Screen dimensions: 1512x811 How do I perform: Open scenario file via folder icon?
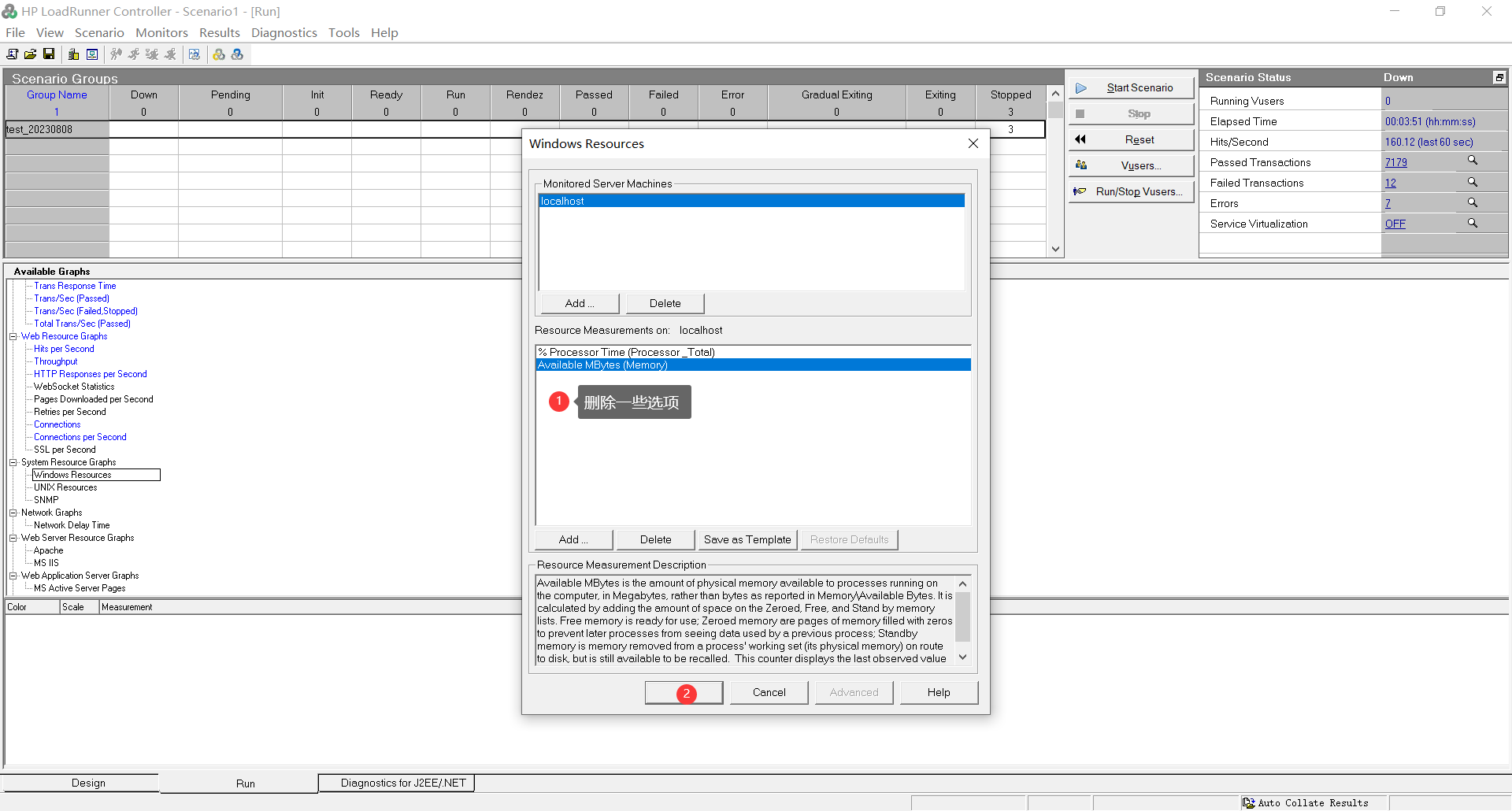[30, 54]
